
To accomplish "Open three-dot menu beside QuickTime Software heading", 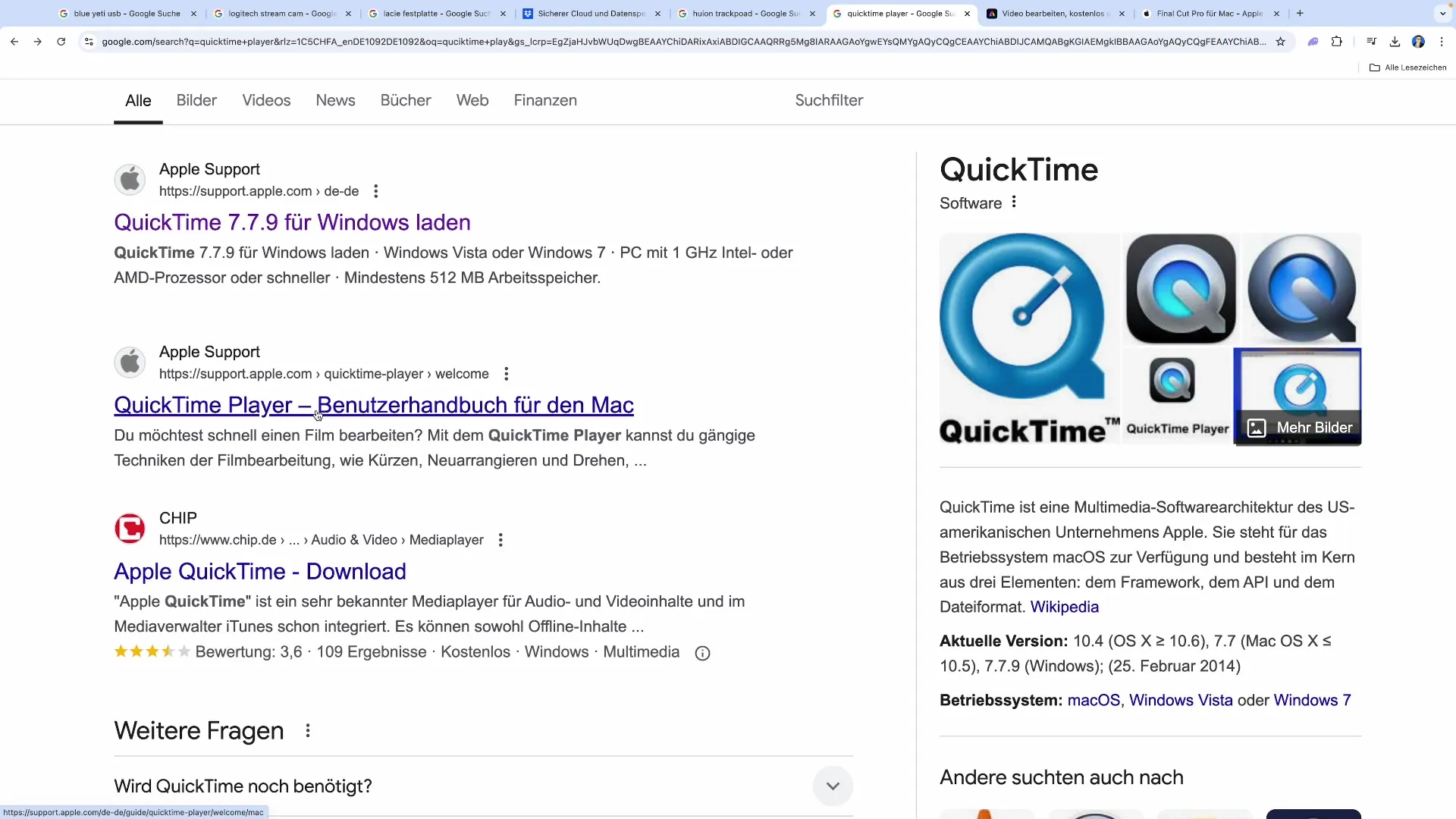I will [1014, 202].
